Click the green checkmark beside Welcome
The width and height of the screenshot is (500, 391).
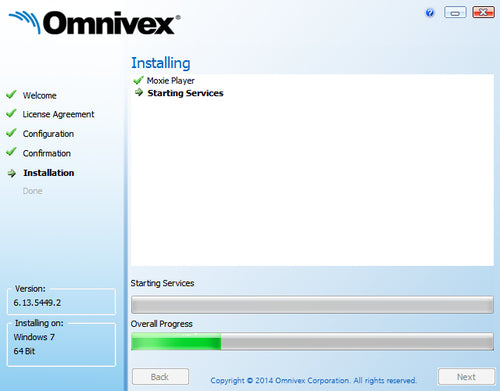click(11, 94)
